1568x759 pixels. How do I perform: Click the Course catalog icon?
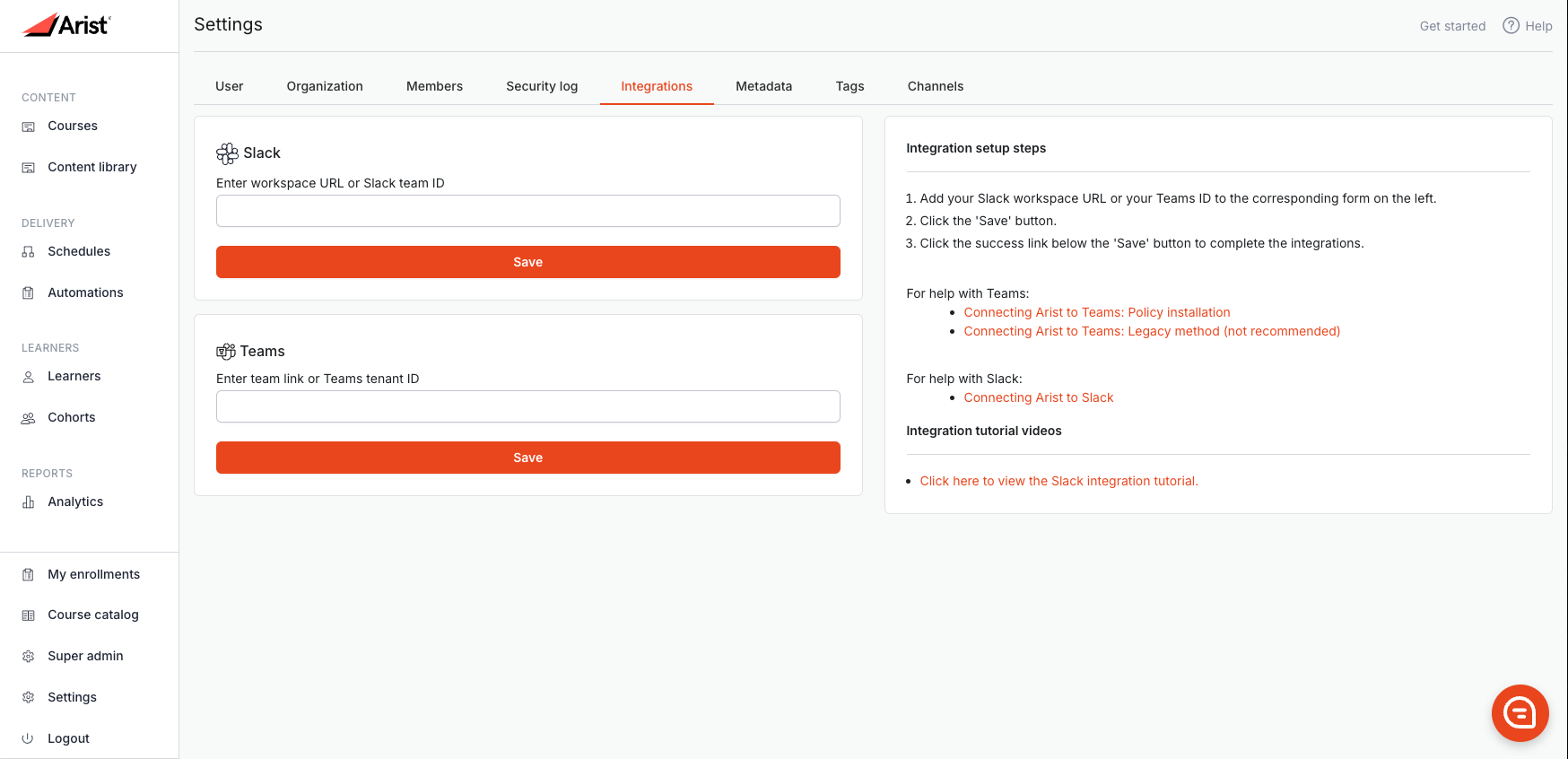click(28, 615)
